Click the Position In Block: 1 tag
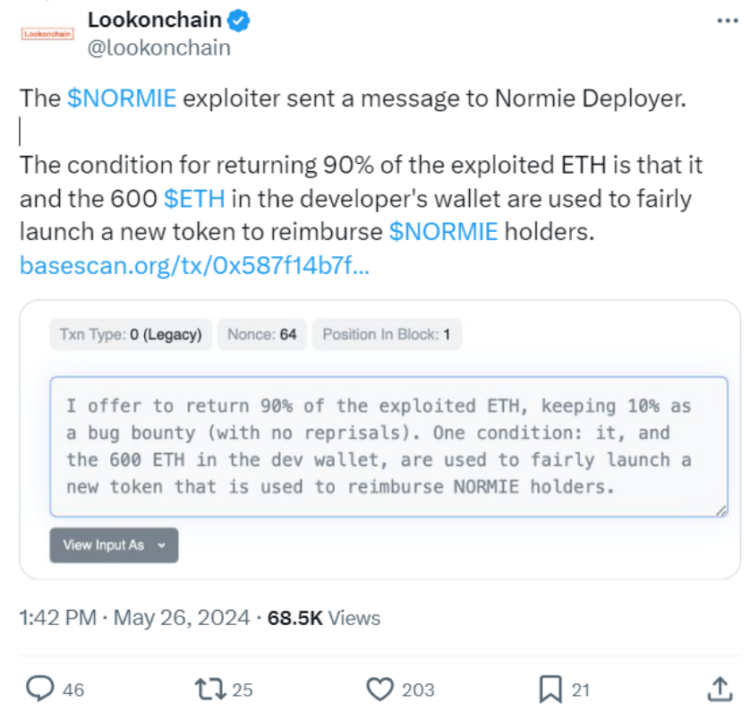 point(386,335)
